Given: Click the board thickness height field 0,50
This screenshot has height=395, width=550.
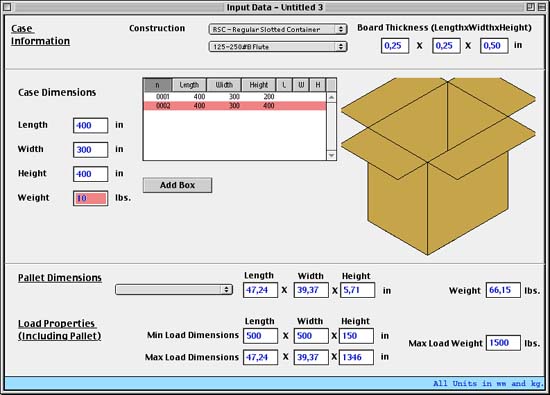Looking at the screenshot, I should (x=494, y=46).
